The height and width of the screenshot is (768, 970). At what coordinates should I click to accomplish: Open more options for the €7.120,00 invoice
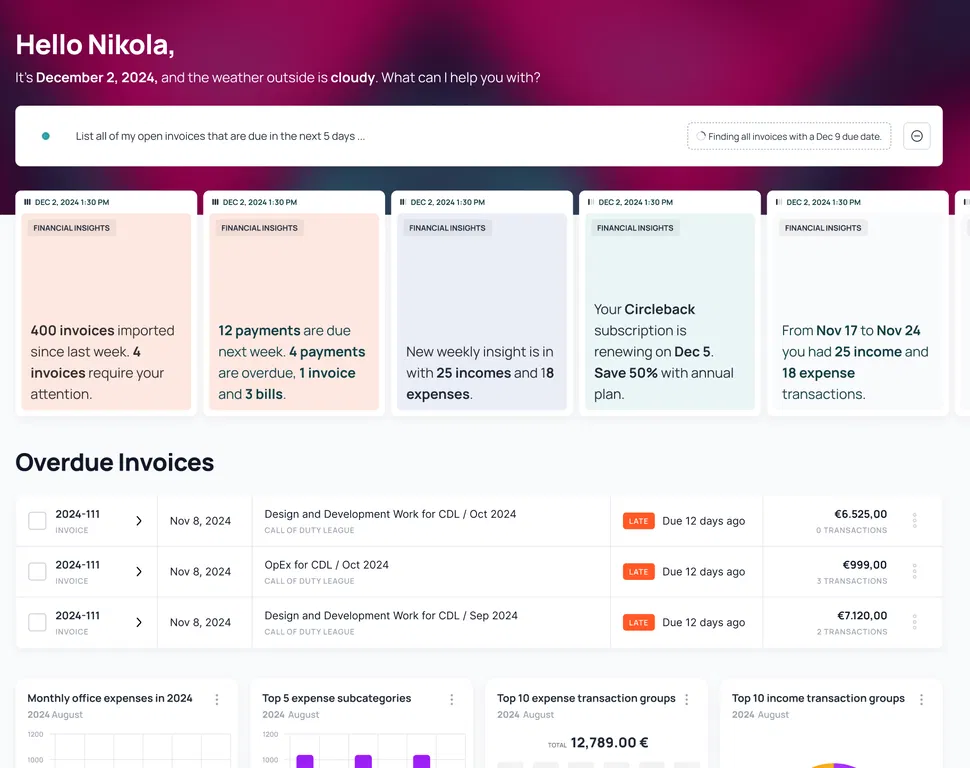pyautogui.click(x=914, y=623)
